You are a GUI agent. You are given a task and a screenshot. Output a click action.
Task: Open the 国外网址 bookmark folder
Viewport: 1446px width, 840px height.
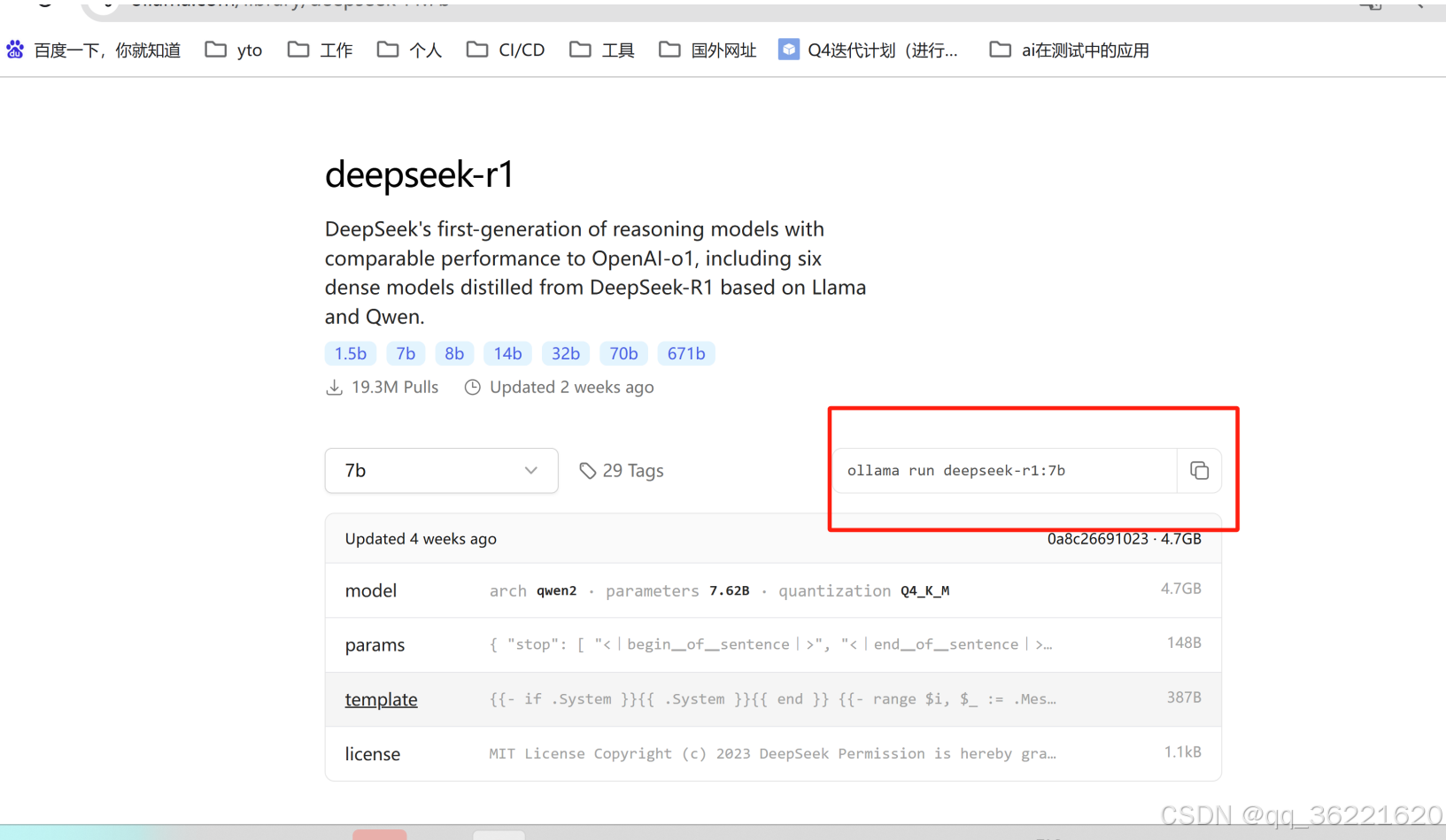point(708,50)
